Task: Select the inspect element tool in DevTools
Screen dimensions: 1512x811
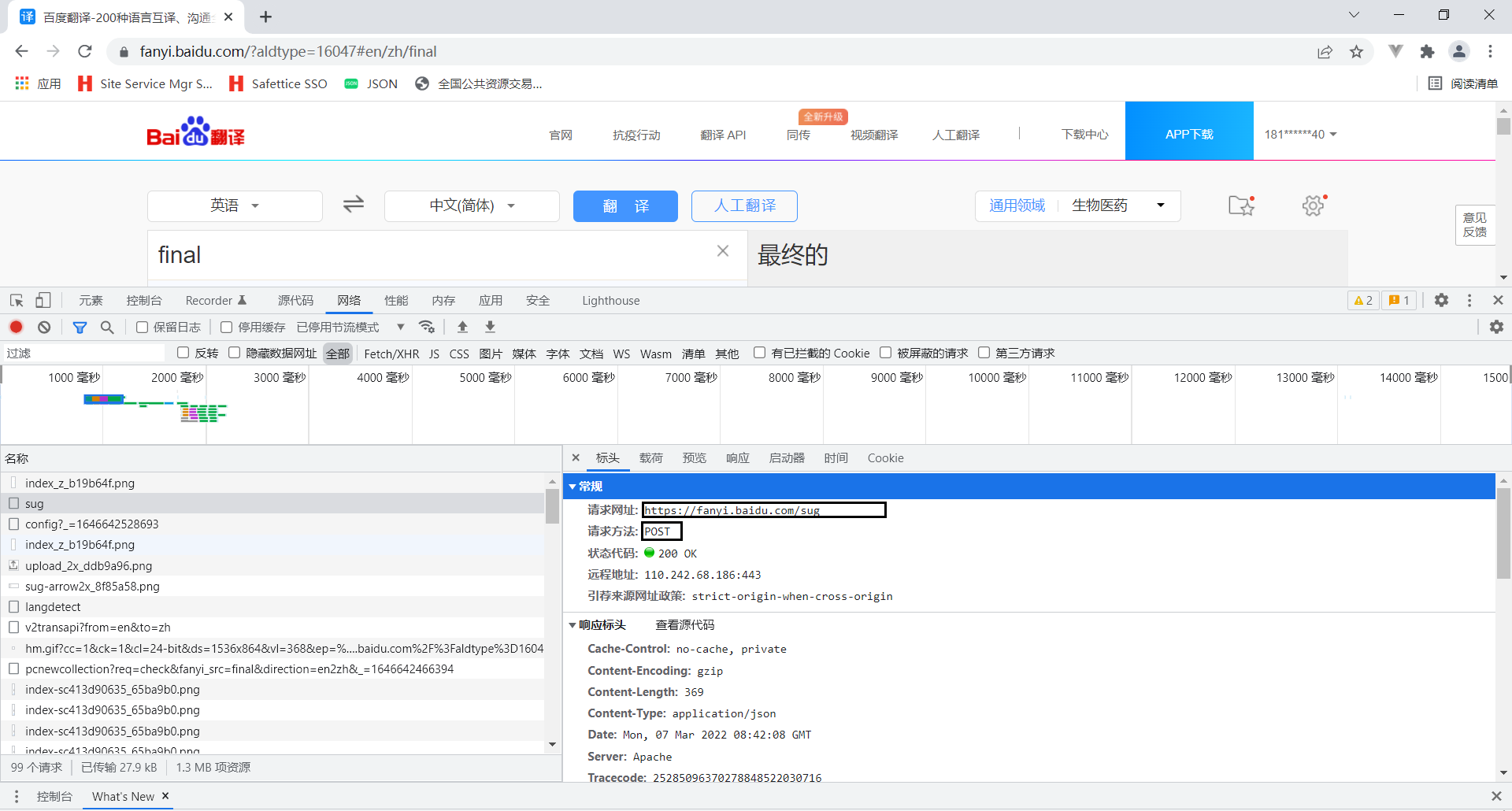Action: coord(16,300)
